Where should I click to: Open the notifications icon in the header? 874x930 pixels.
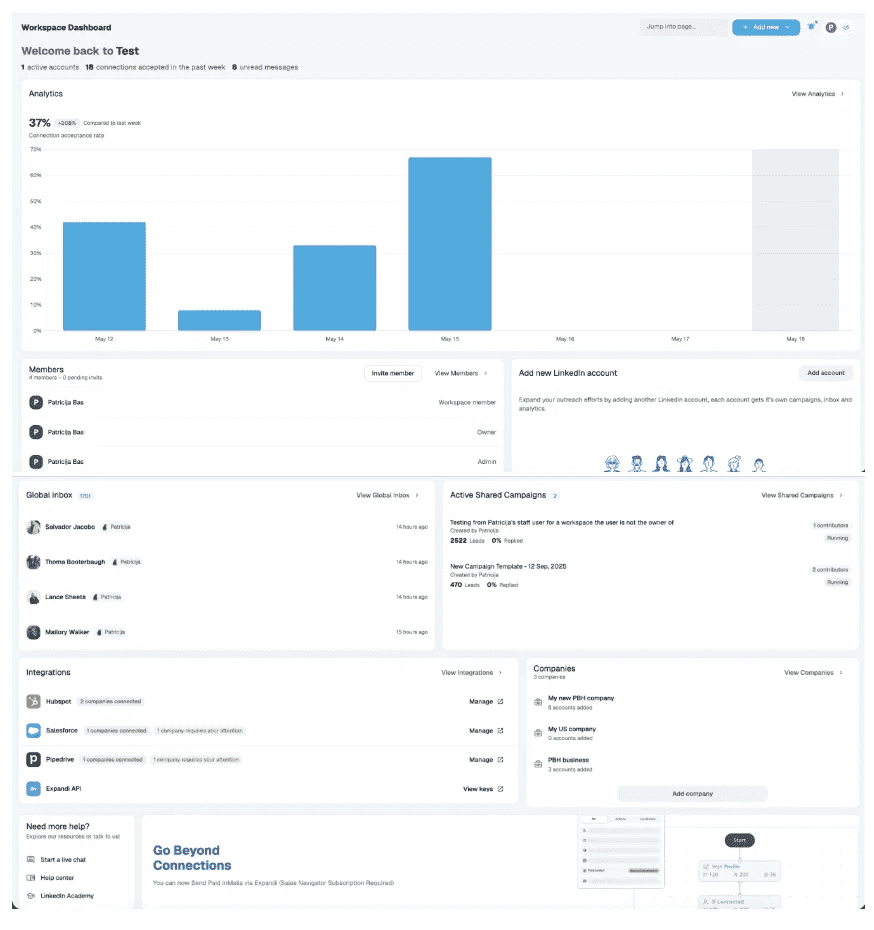812,26
